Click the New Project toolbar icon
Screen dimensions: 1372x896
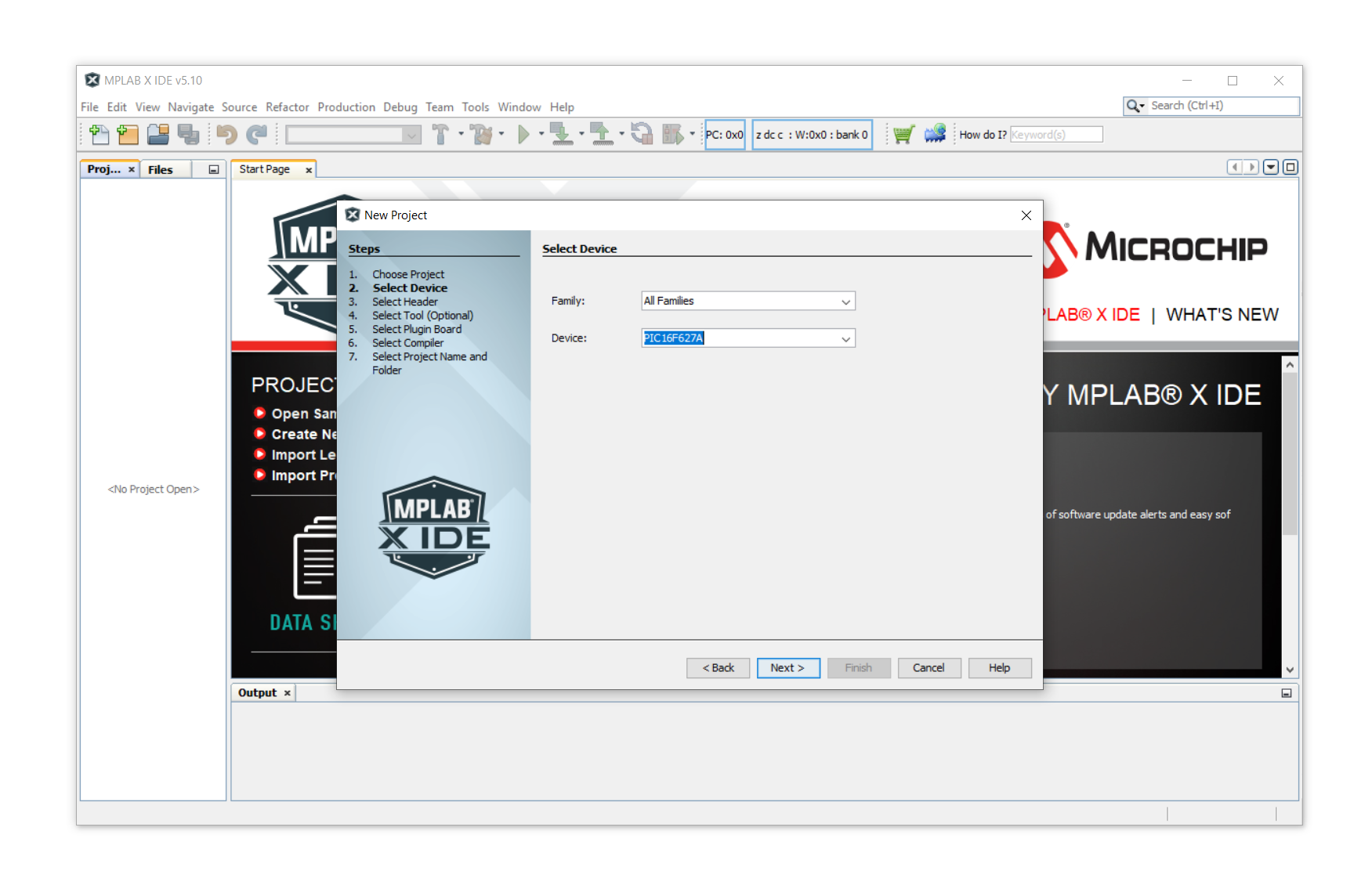click(128, 135)
